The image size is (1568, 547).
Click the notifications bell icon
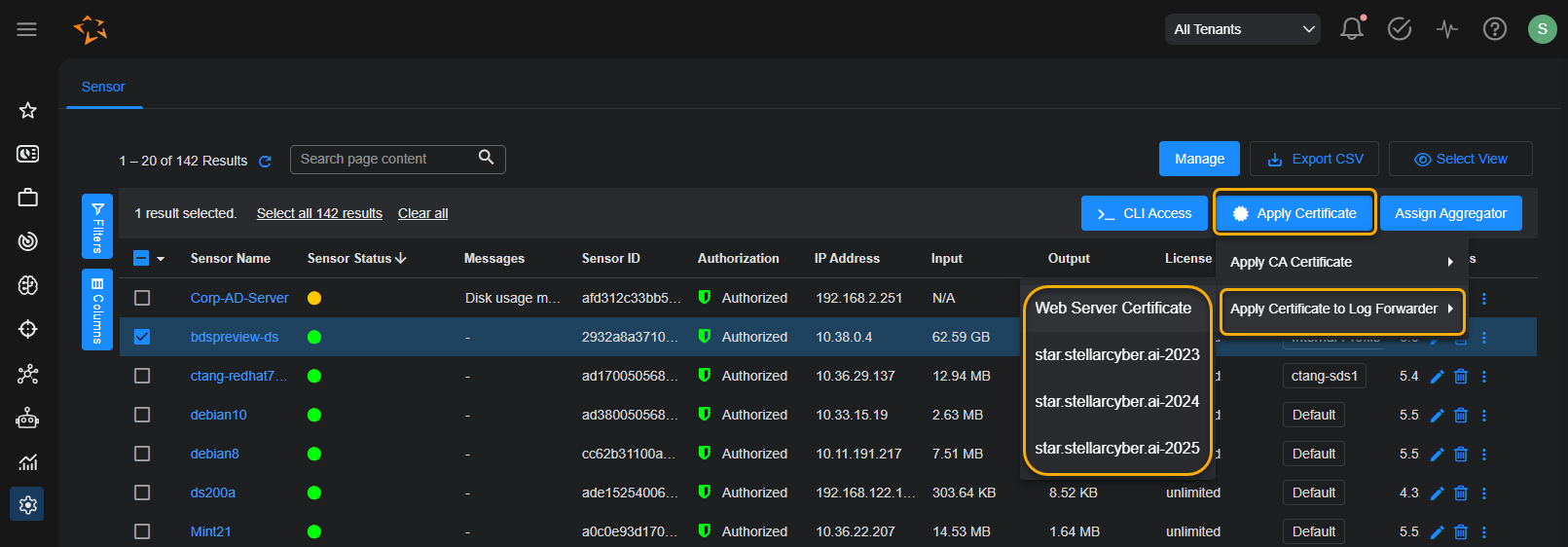(1351, 29)
